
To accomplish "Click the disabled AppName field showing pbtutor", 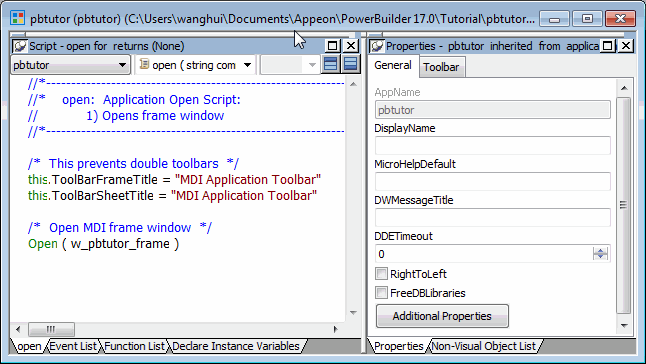I will [x=493, y=110].
